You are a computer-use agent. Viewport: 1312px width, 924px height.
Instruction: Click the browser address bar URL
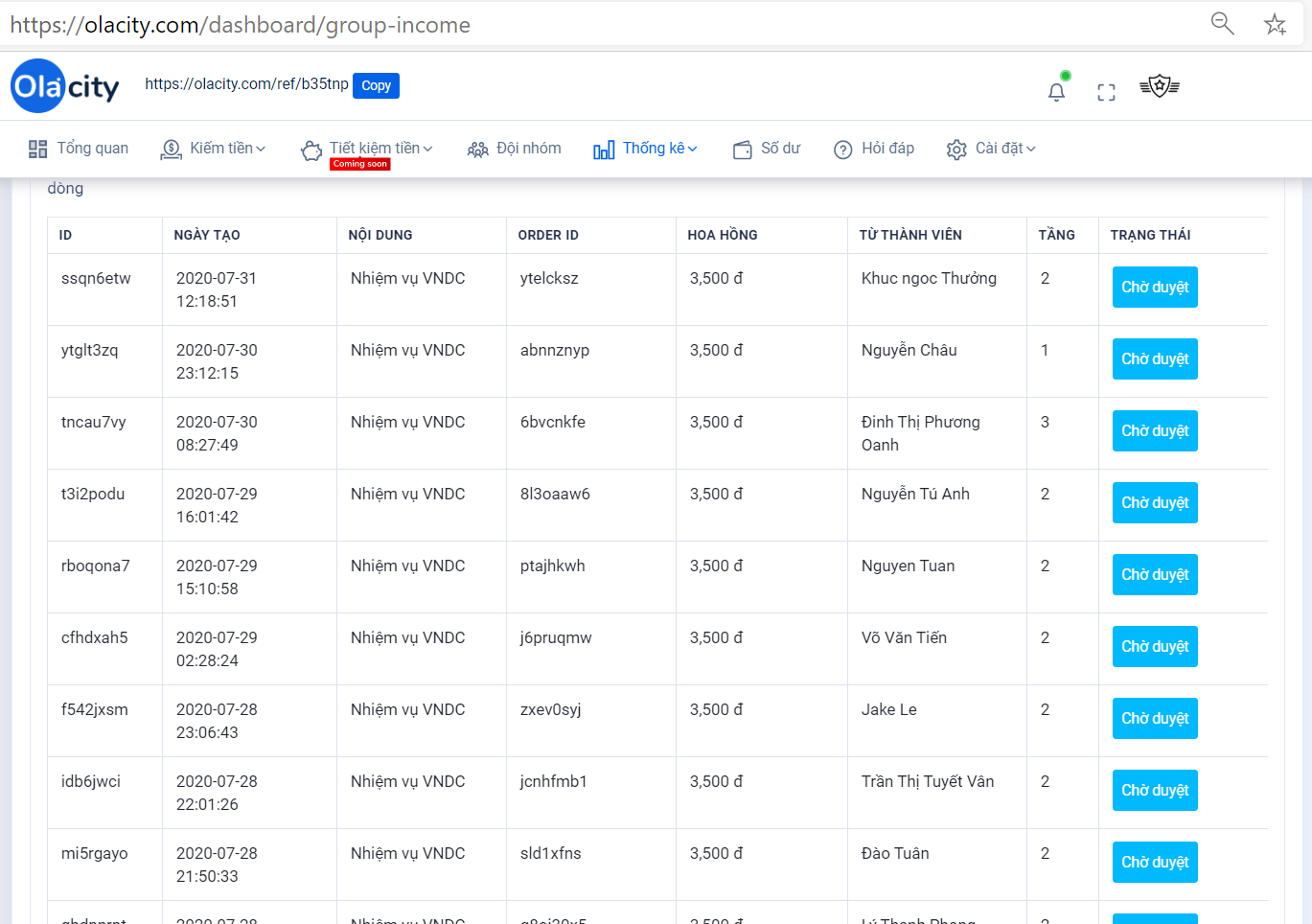coord(240,25)
